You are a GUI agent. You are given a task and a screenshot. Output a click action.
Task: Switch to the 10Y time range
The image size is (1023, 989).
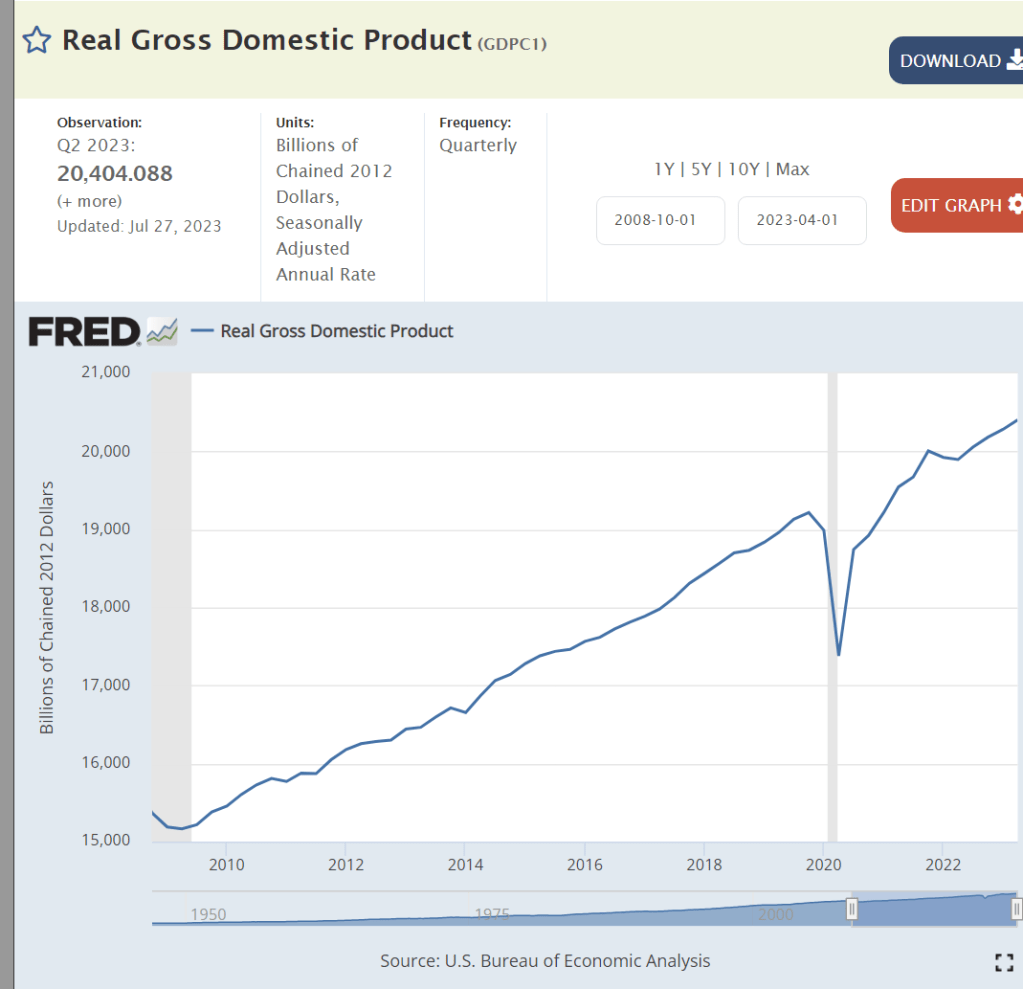click(745, 169)
